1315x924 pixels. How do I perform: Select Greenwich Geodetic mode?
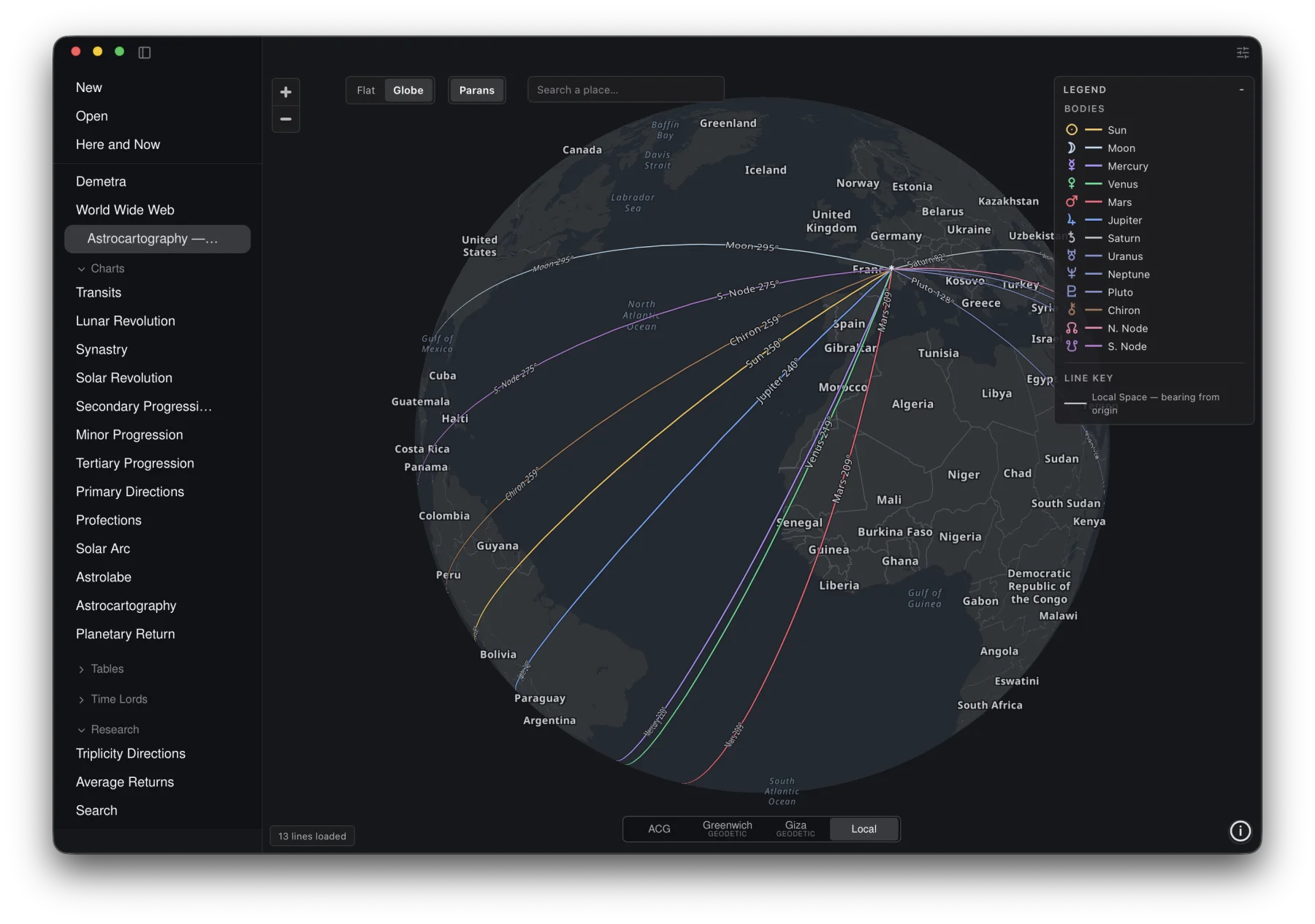[x=728, y=829]
